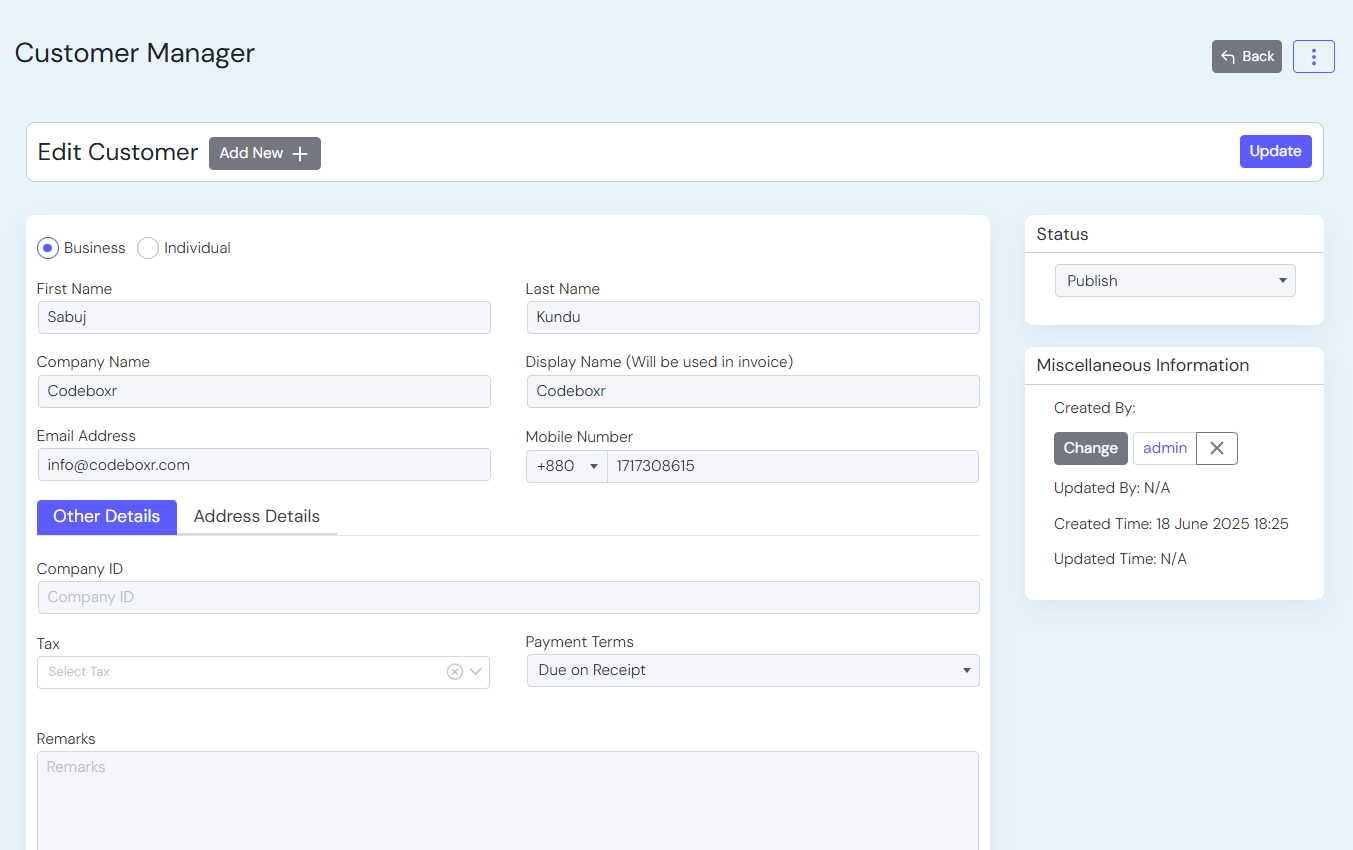The image size is (1353, 850).
Task: Click Add New with plus icon
Action: pyautogui.click(x=264, y=153)
